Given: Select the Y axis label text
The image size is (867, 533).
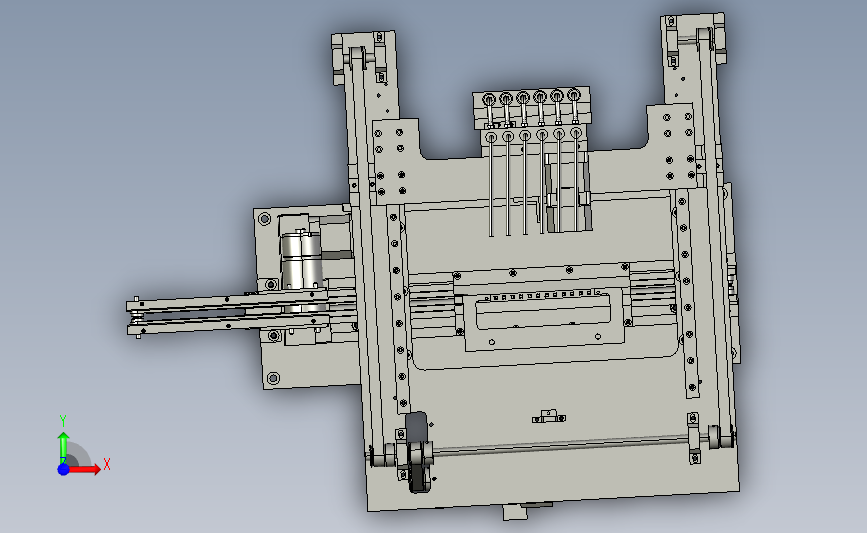Looking at the screenshot, I should (x=63, y=421).
